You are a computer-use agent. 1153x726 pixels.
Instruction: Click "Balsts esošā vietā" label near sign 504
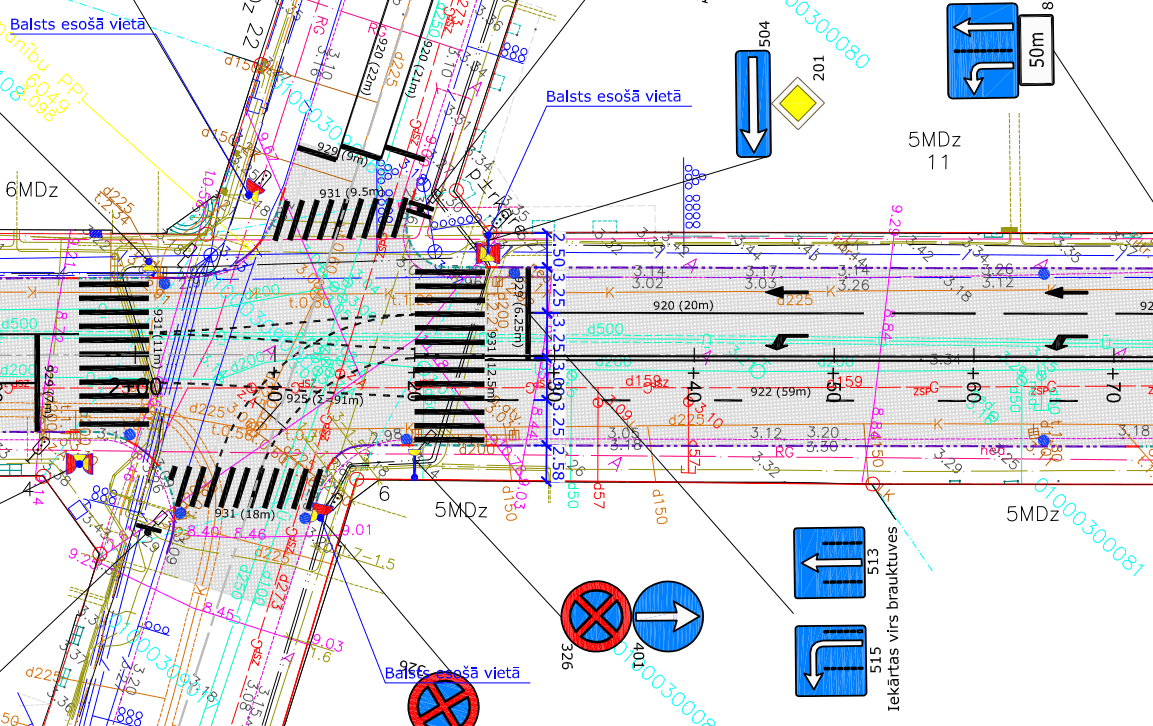(612, 96)
